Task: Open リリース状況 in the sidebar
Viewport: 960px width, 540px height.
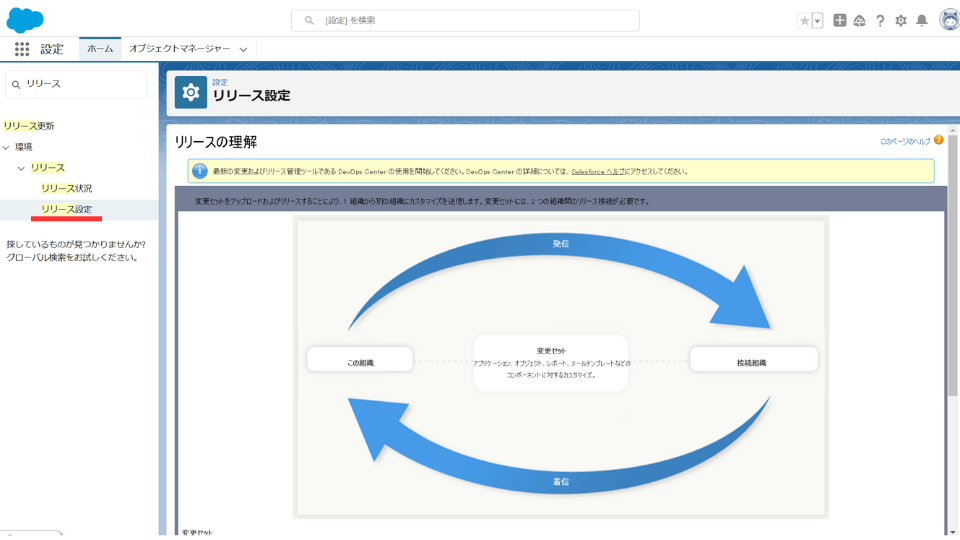Action: [67, 188]
